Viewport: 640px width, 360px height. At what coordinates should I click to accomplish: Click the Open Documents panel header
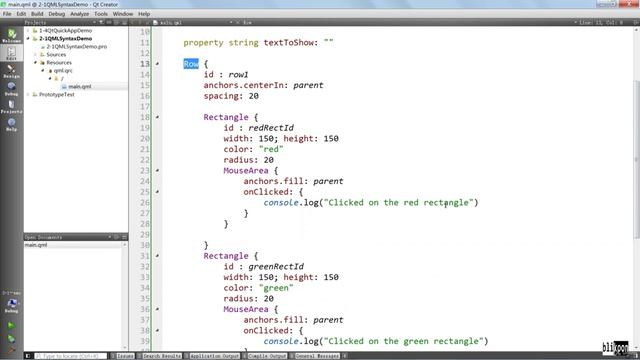pyautogui.click(x=76, y=237)
